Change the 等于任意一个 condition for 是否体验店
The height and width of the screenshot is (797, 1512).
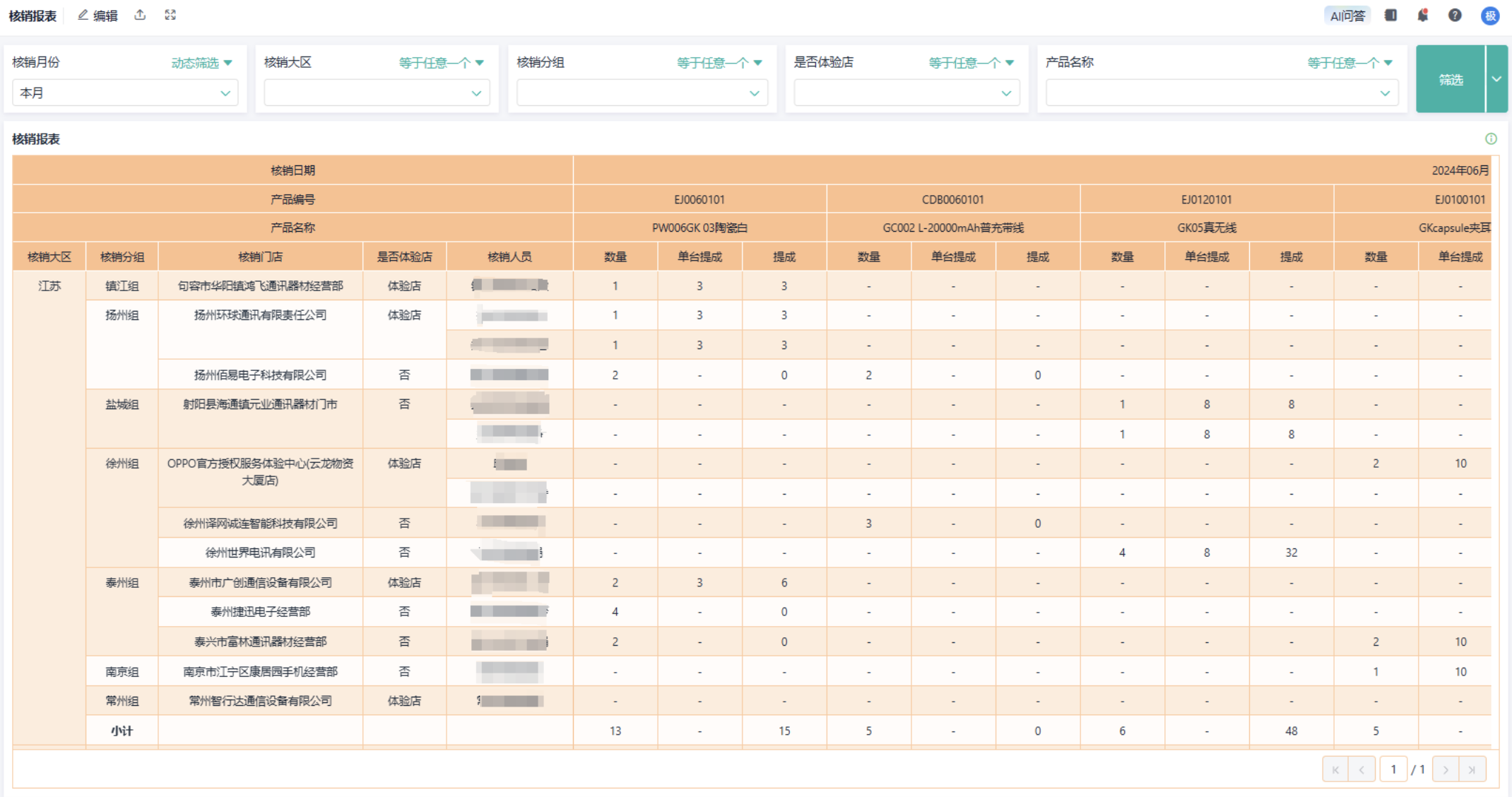(x=971, y=63)
